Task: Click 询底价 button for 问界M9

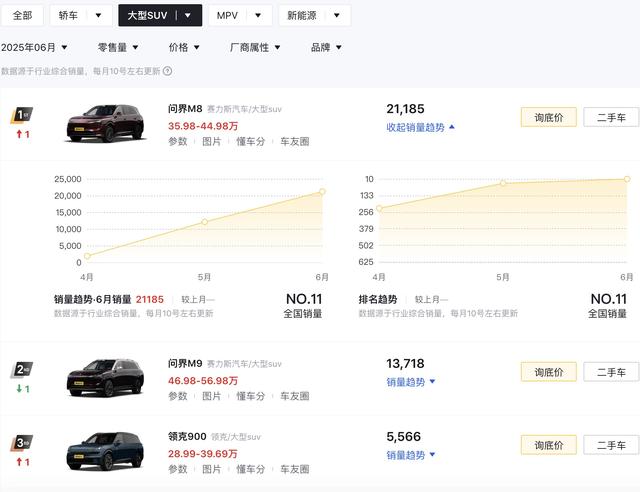Action: point(549,372)
